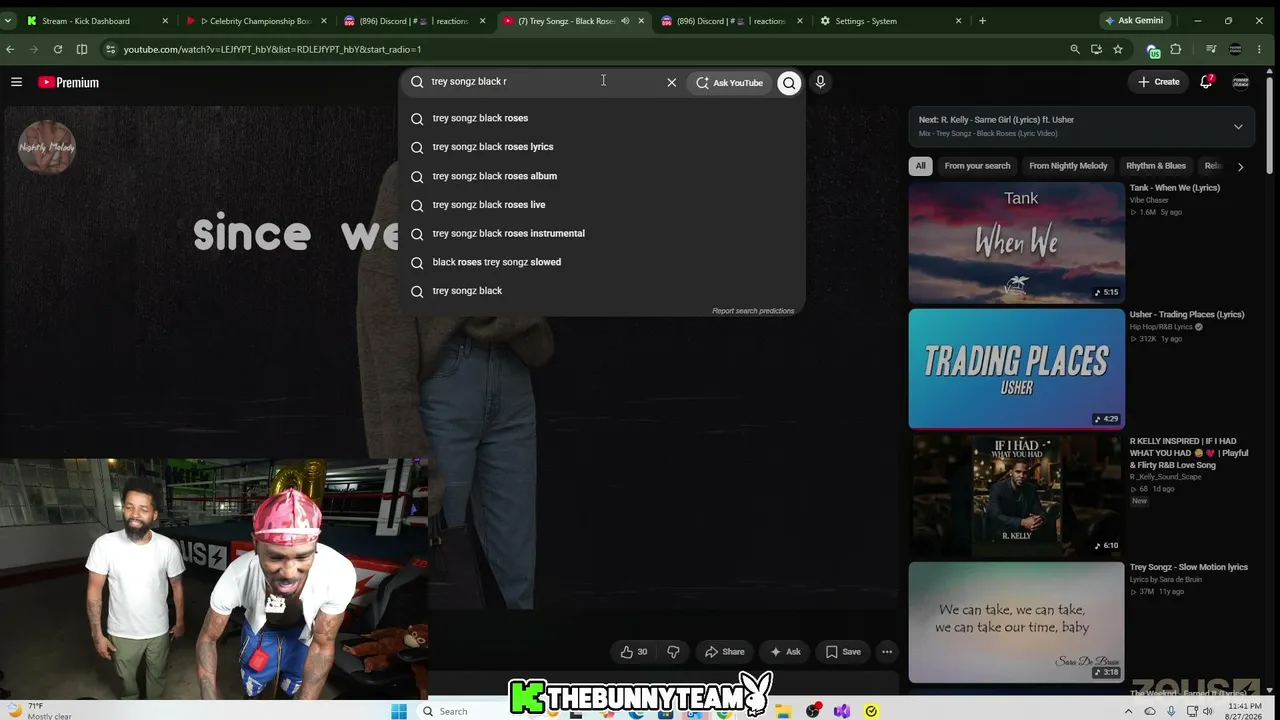The height and width of the screenshot is (720, 1280).
Task: Open the tab search dropdown
Action: coord(8,21)
